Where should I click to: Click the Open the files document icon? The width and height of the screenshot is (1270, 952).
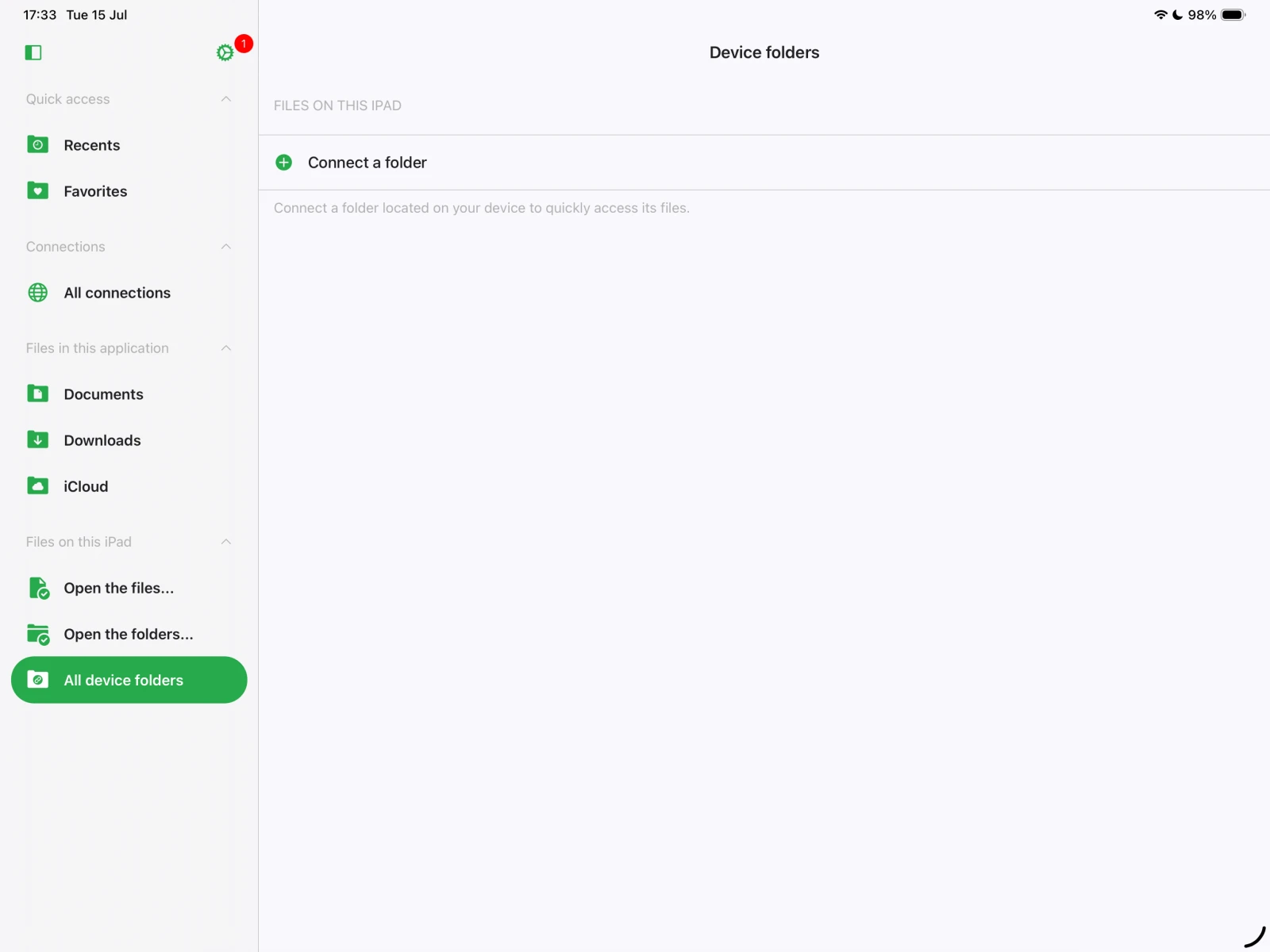pos(38,588)
